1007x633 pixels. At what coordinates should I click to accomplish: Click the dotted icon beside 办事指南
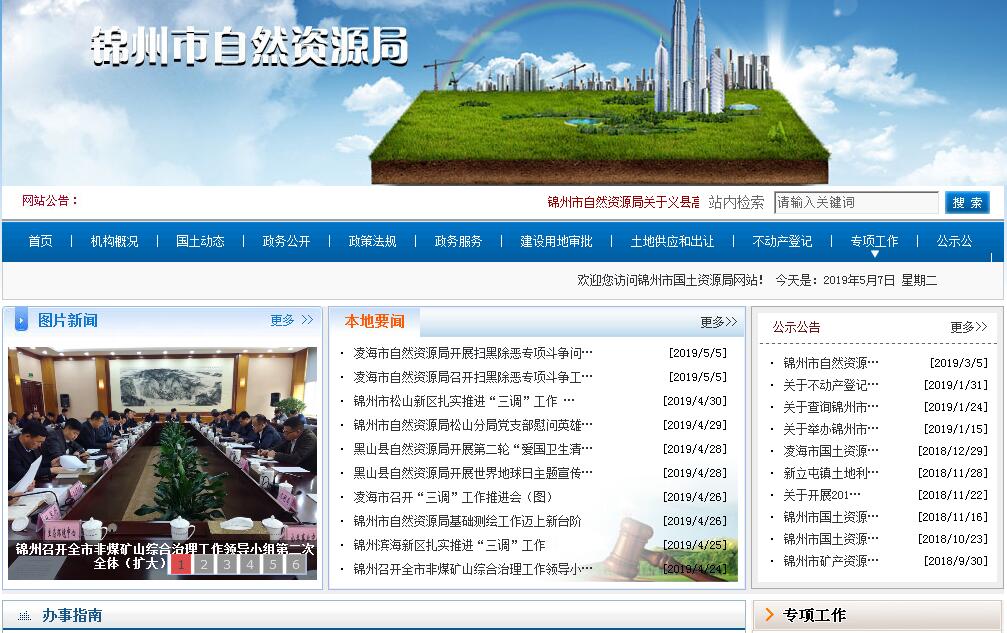24,615
